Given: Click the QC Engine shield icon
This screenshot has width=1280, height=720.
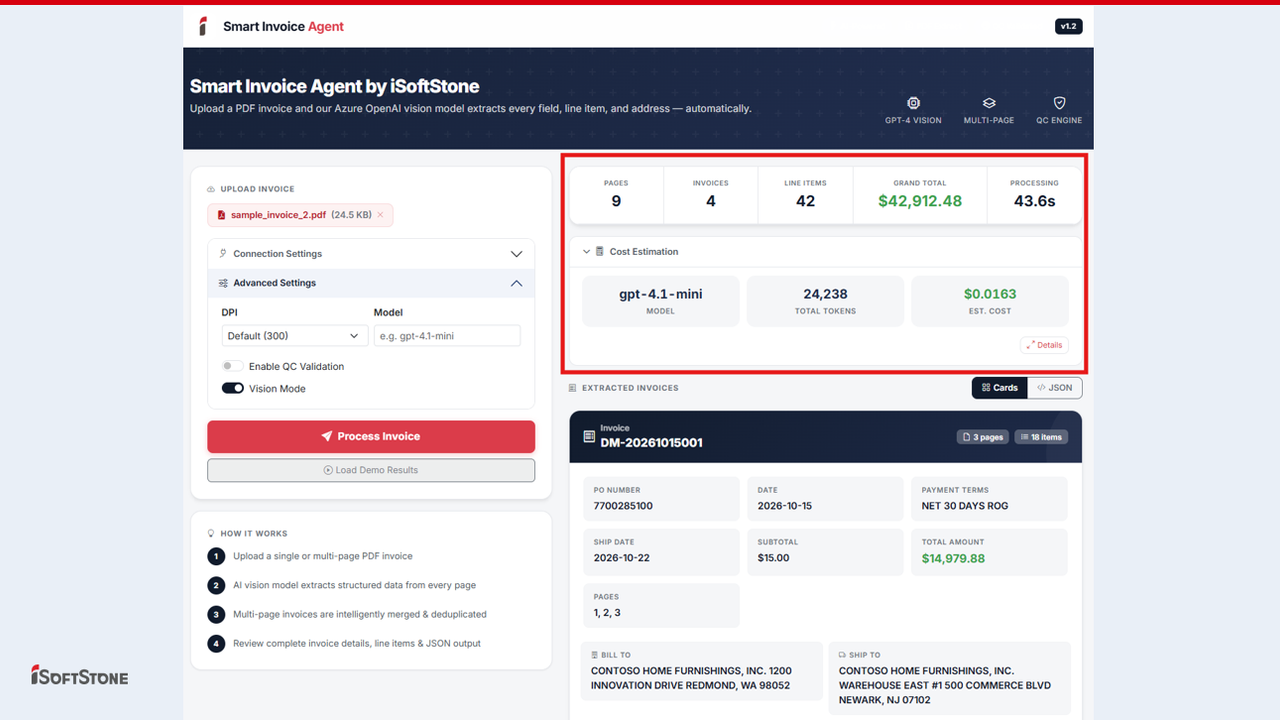Looking at the screenshot, I should coord(1059,103).
